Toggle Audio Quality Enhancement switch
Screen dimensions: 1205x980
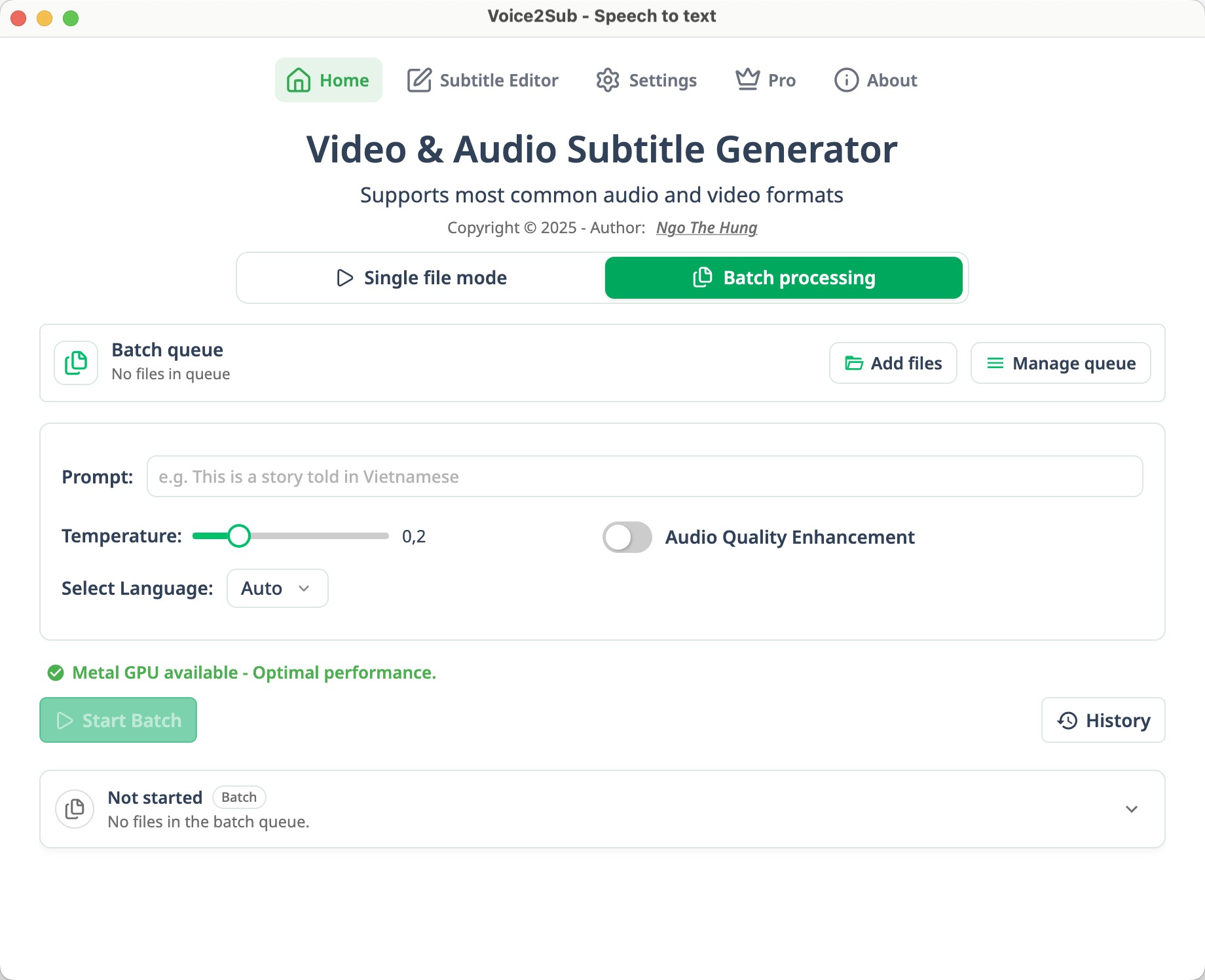pyautogui.click(x=627, y=537)
